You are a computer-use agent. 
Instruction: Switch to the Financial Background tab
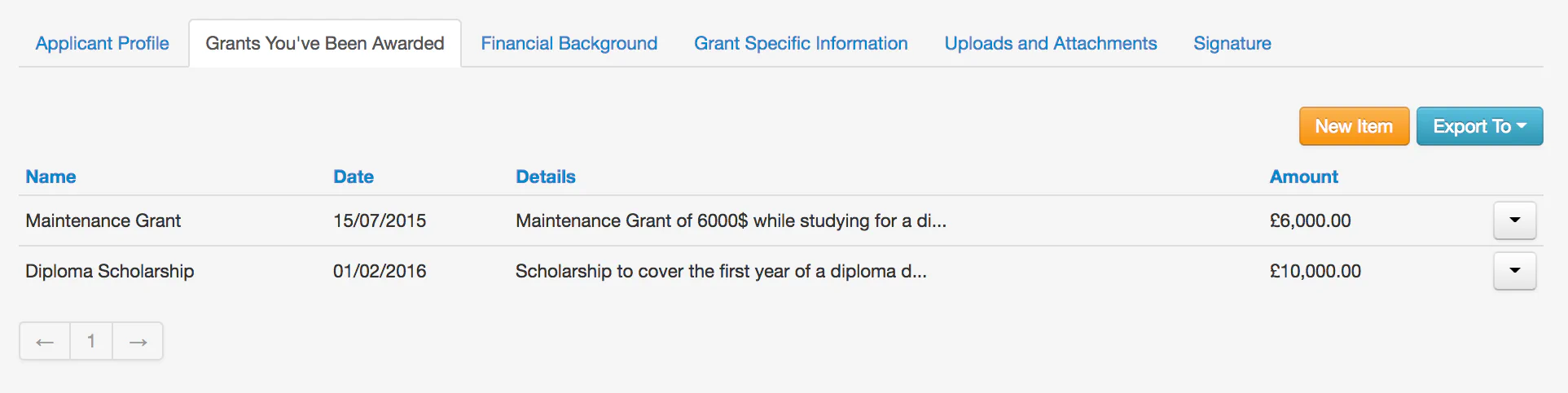[x=569, y=43]
